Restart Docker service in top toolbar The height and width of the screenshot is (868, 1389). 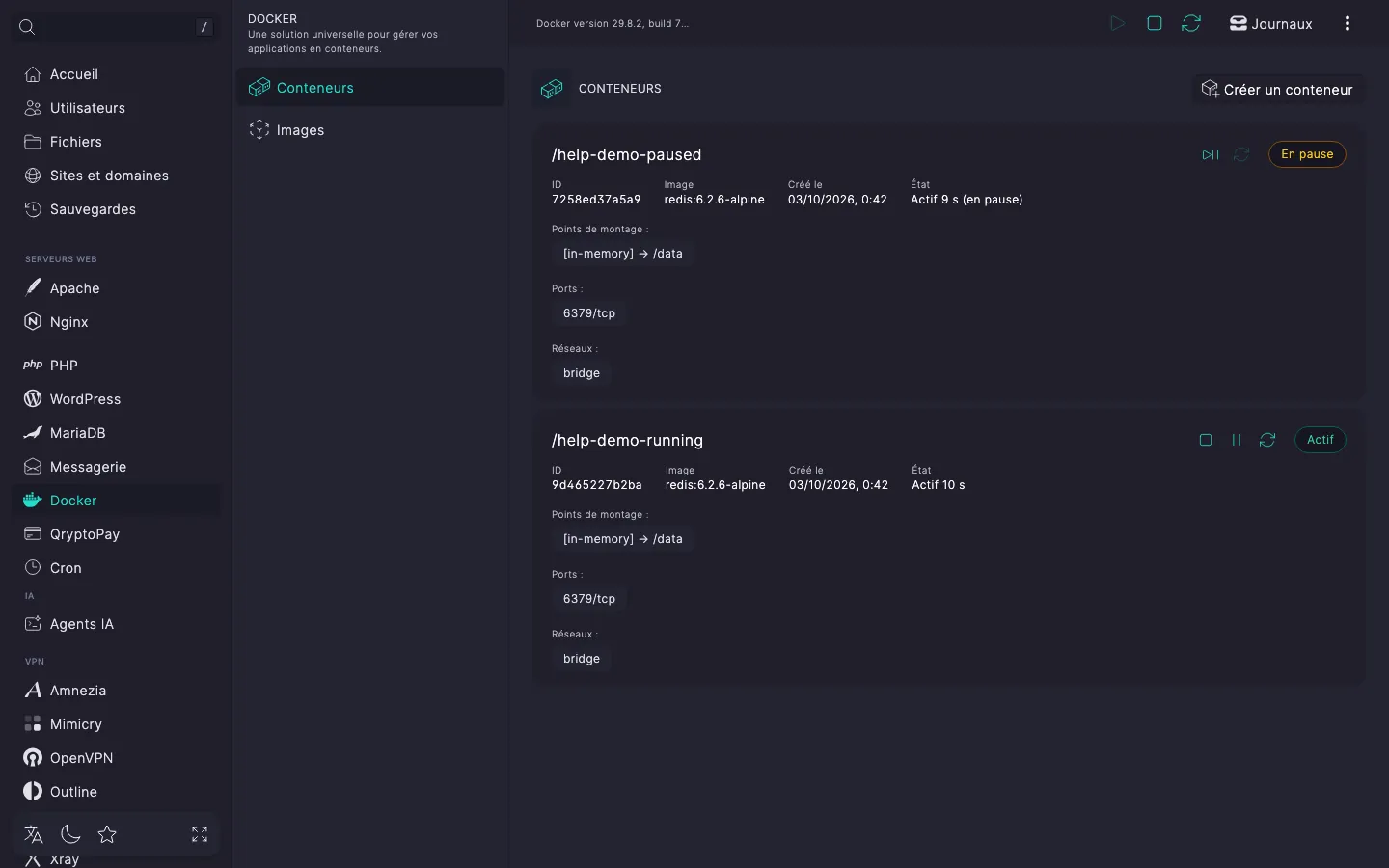[x=1191, y=23]
